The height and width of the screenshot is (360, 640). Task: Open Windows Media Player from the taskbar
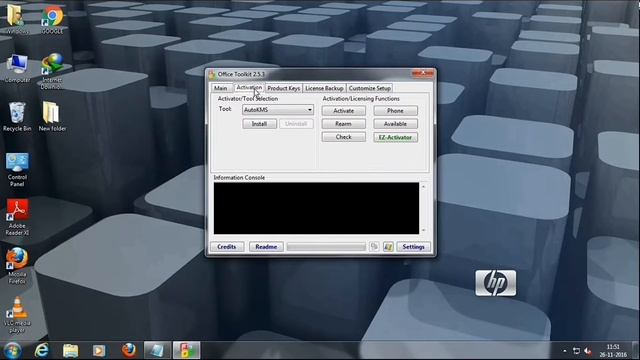[x=99, y=351]
